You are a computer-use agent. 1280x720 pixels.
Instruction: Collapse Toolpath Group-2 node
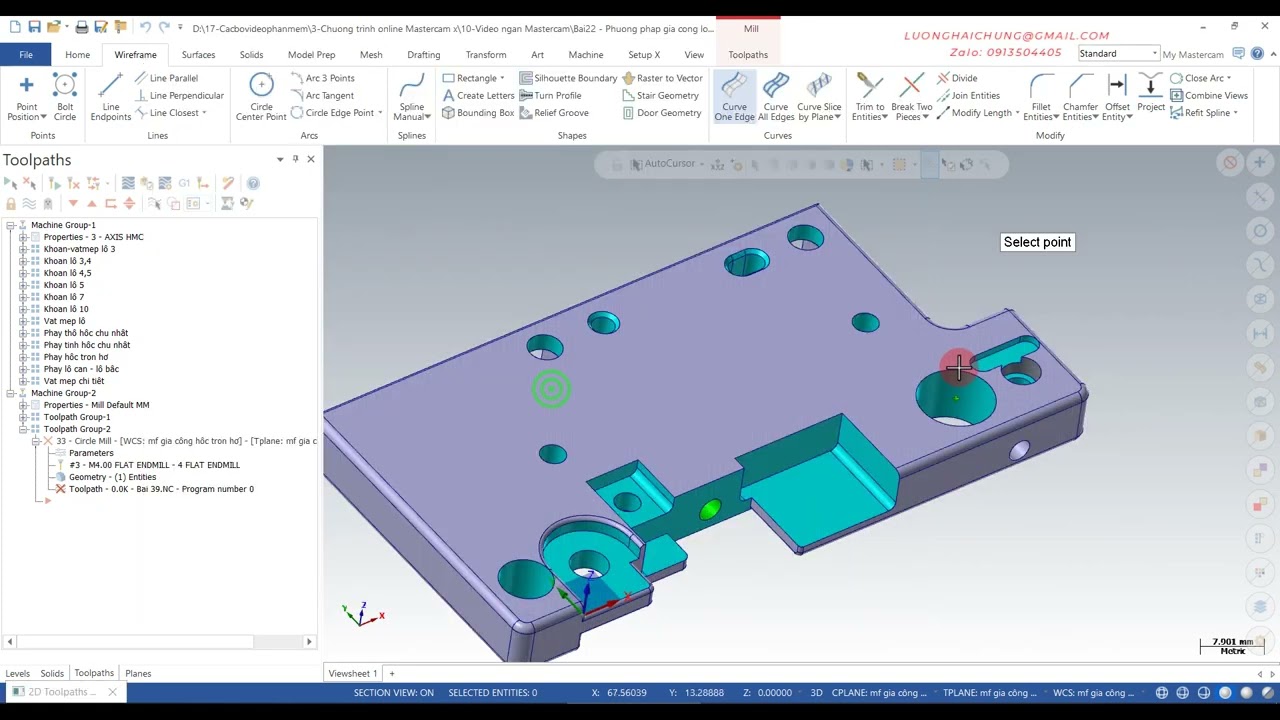(22, 429)
